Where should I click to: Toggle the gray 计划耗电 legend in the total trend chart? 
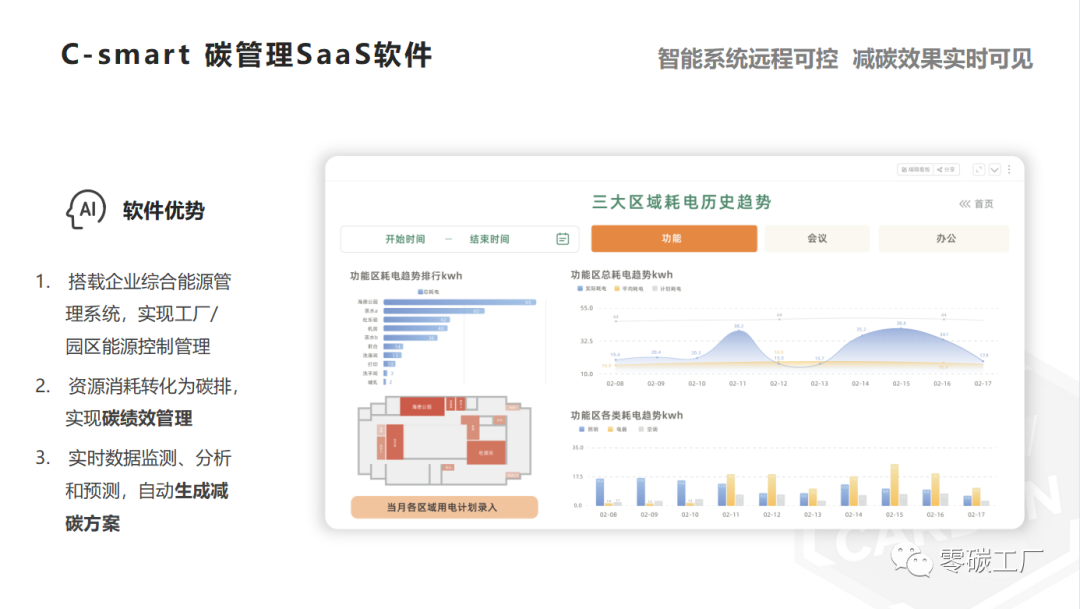point(667,289)
